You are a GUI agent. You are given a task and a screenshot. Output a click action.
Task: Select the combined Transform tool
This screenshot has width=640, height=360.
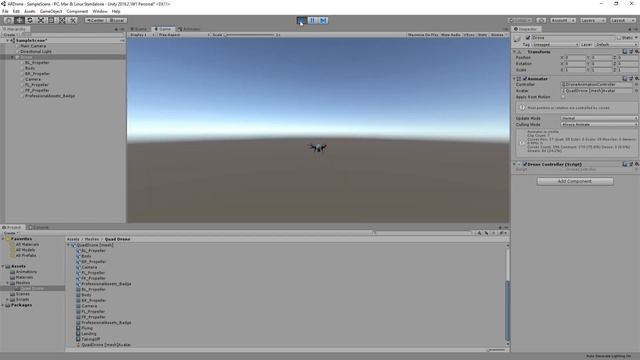click(62, 20)
